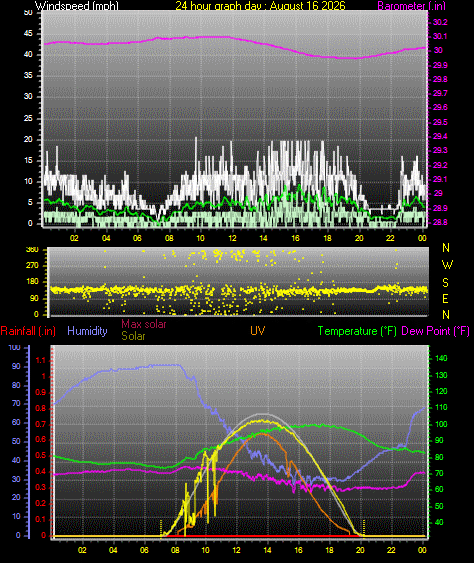Select the Rainfall (in) legend label

click(x=28, y=331)
